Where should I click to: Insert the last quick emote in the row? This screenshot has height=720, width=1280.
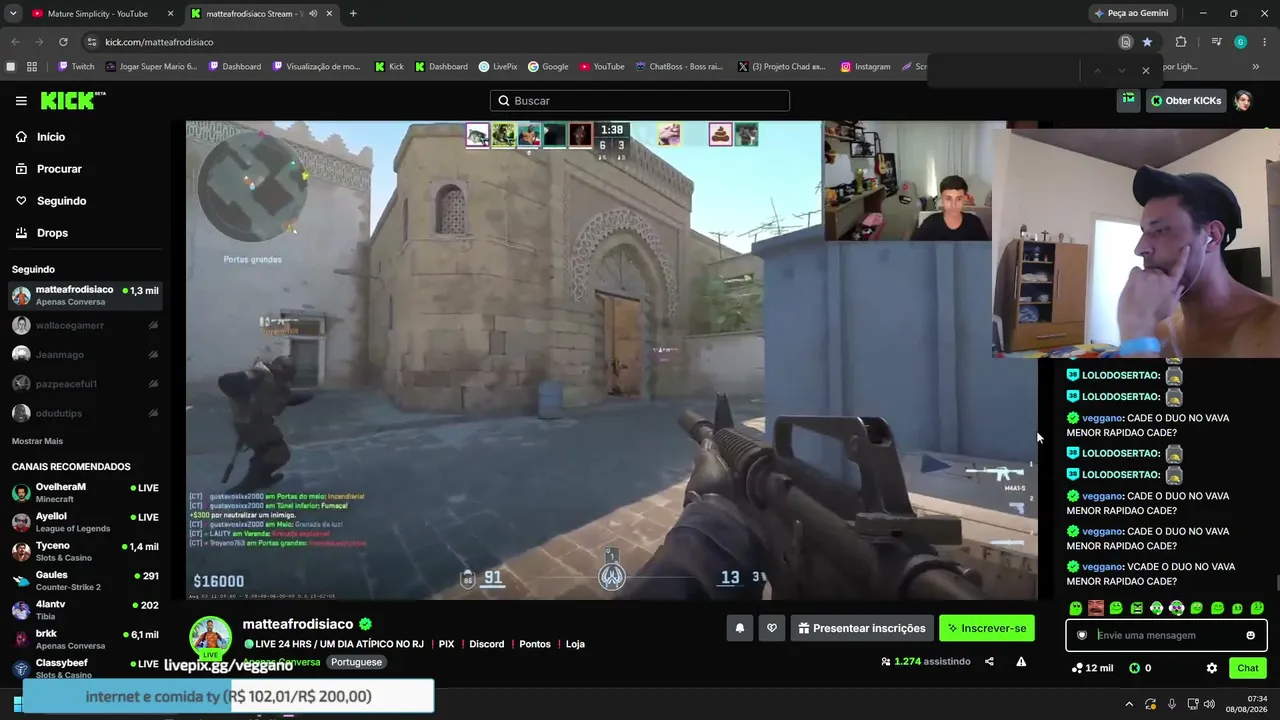(x=1257, y=608)
